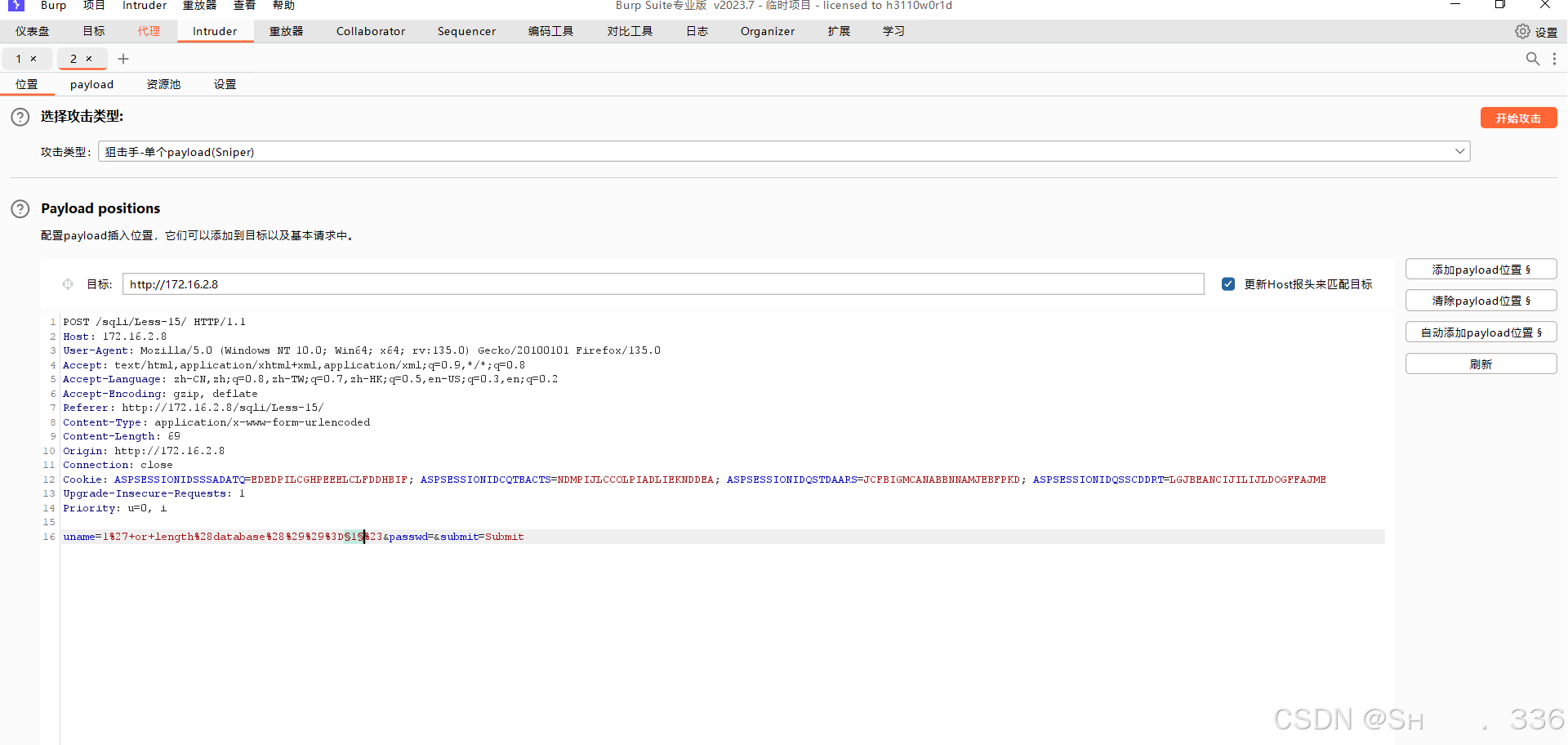1568x745 pixels.
Task: Click the Content-Length: 69 line
Action: 122,436
